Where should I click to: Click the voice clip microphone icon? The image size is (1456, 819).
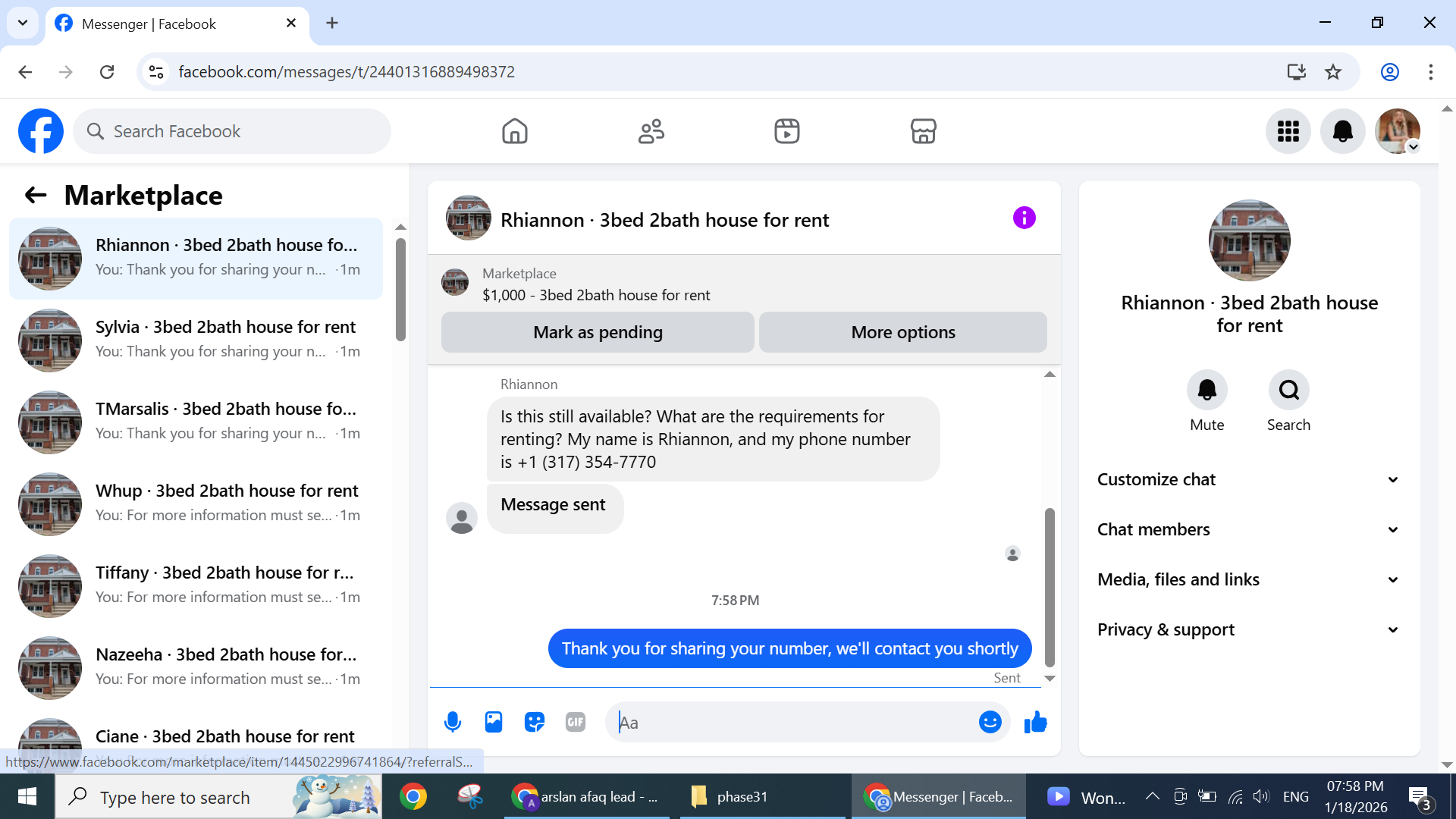tap(453, 722)
